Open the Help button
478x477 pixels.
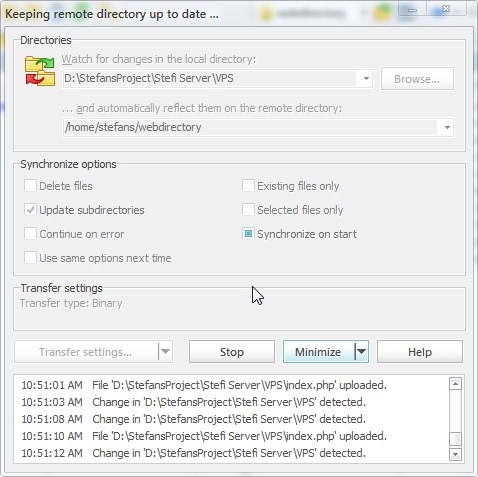coord(420,351)
